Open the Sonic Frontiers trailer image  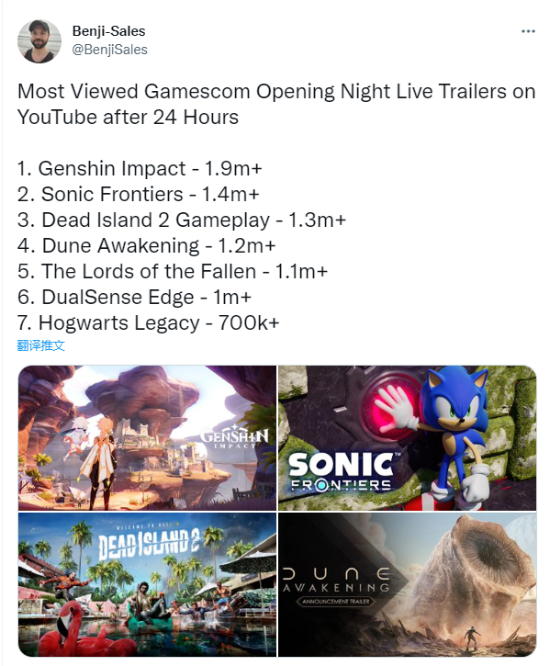[x=407, y=438]
